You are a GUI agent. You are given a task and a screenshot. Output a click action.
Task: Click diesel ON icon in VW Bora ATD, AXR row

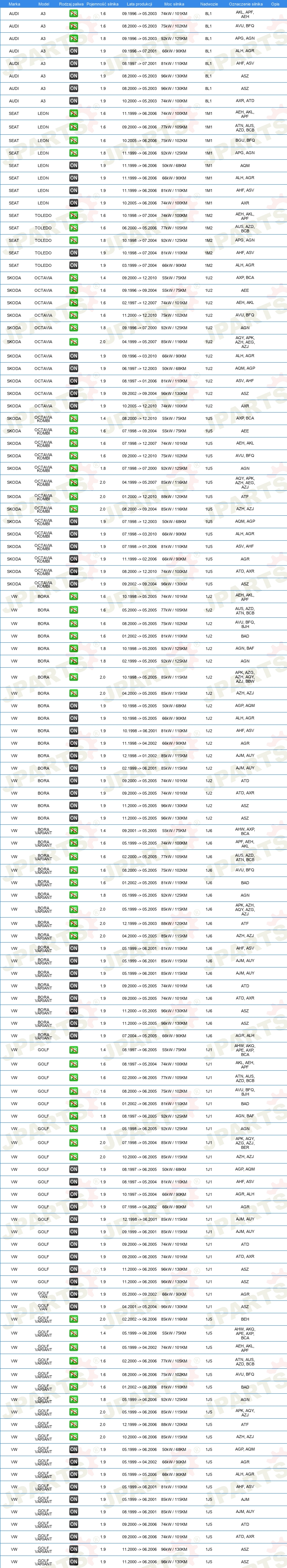coord(73,793)
